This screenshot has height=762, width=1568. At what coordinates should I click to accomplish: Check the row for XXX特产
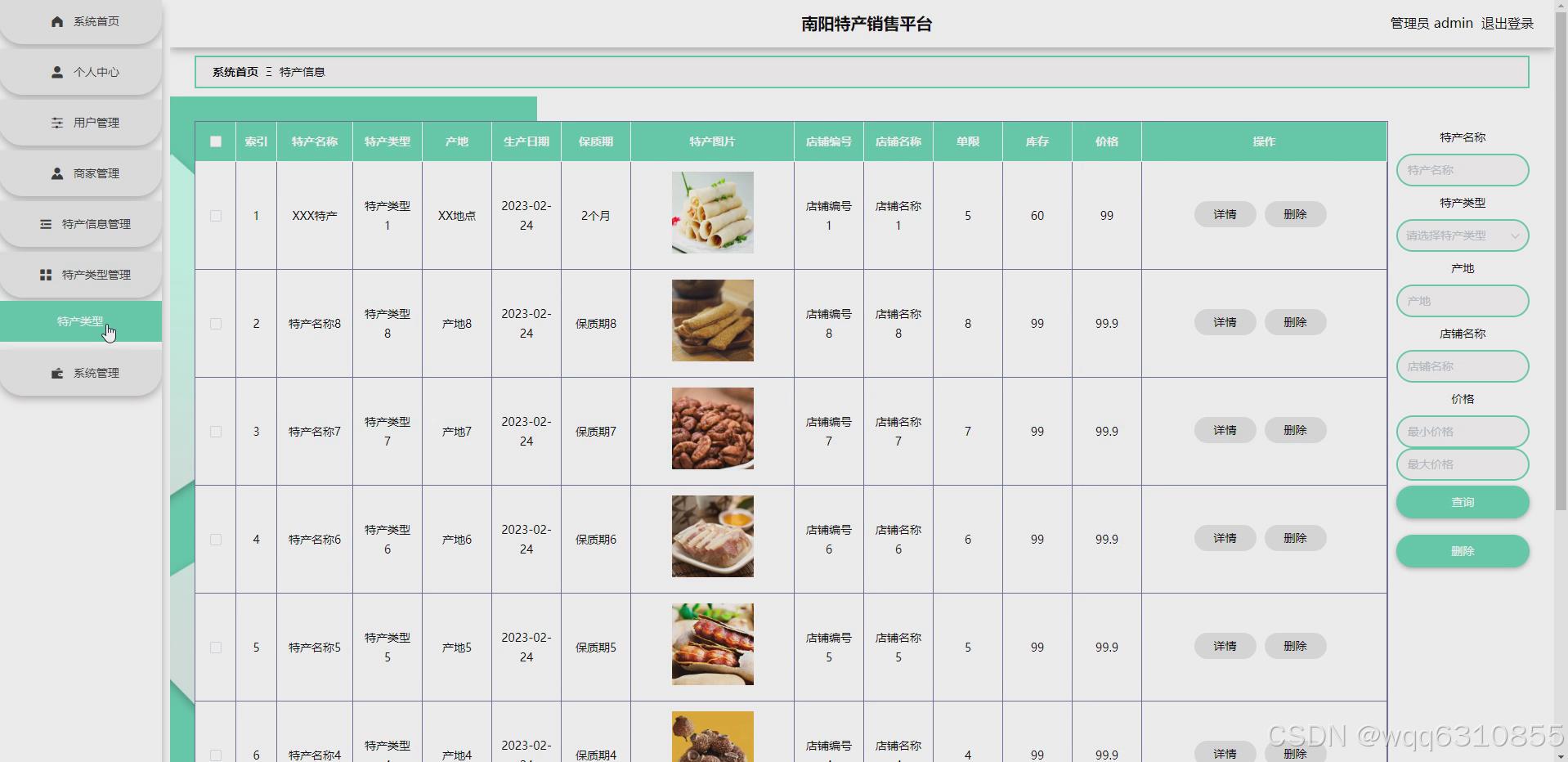click(x=216, y=216)
